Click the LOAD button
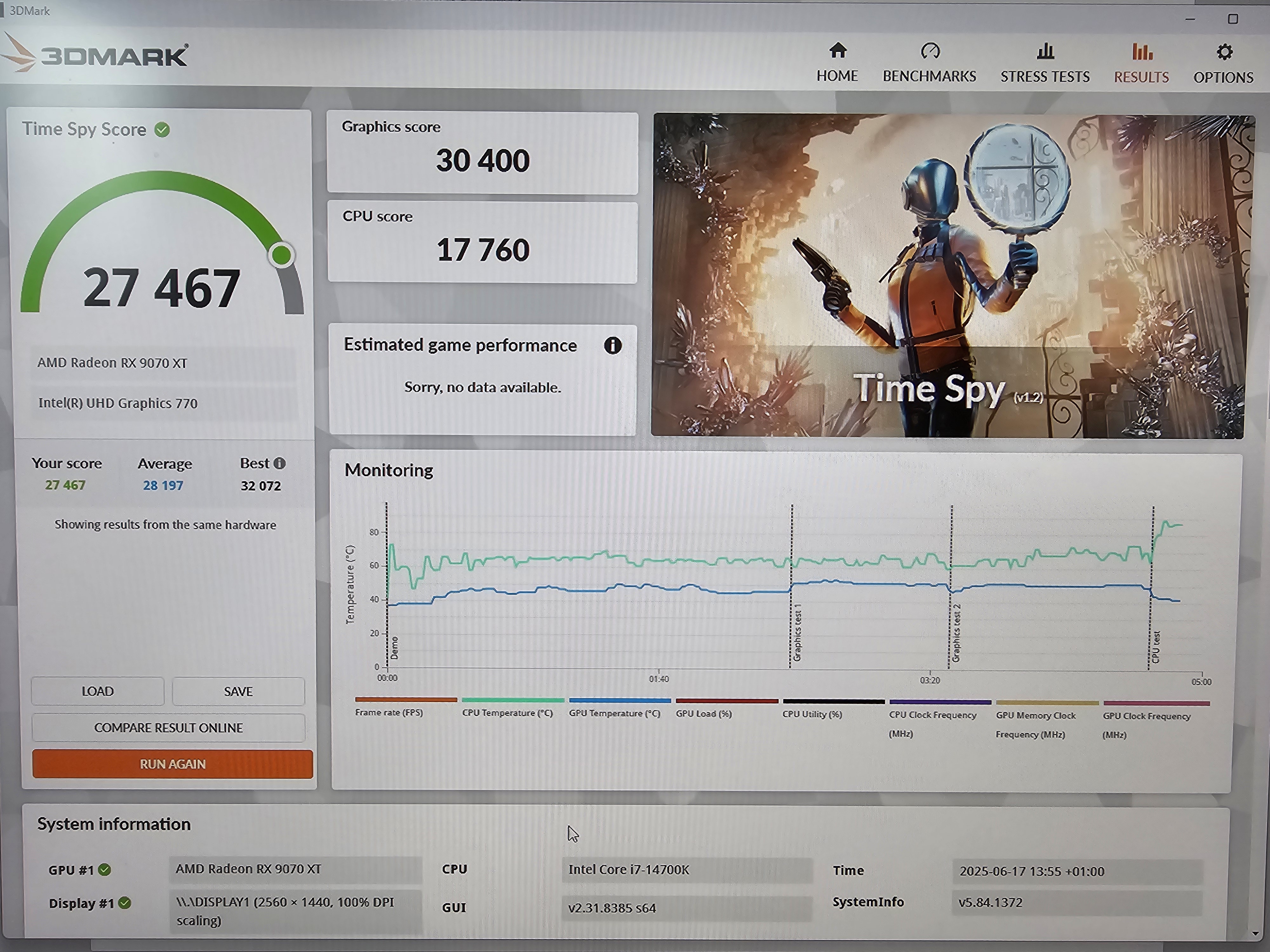This screenshot has width=1270, height=952. (x=97, y=691)
